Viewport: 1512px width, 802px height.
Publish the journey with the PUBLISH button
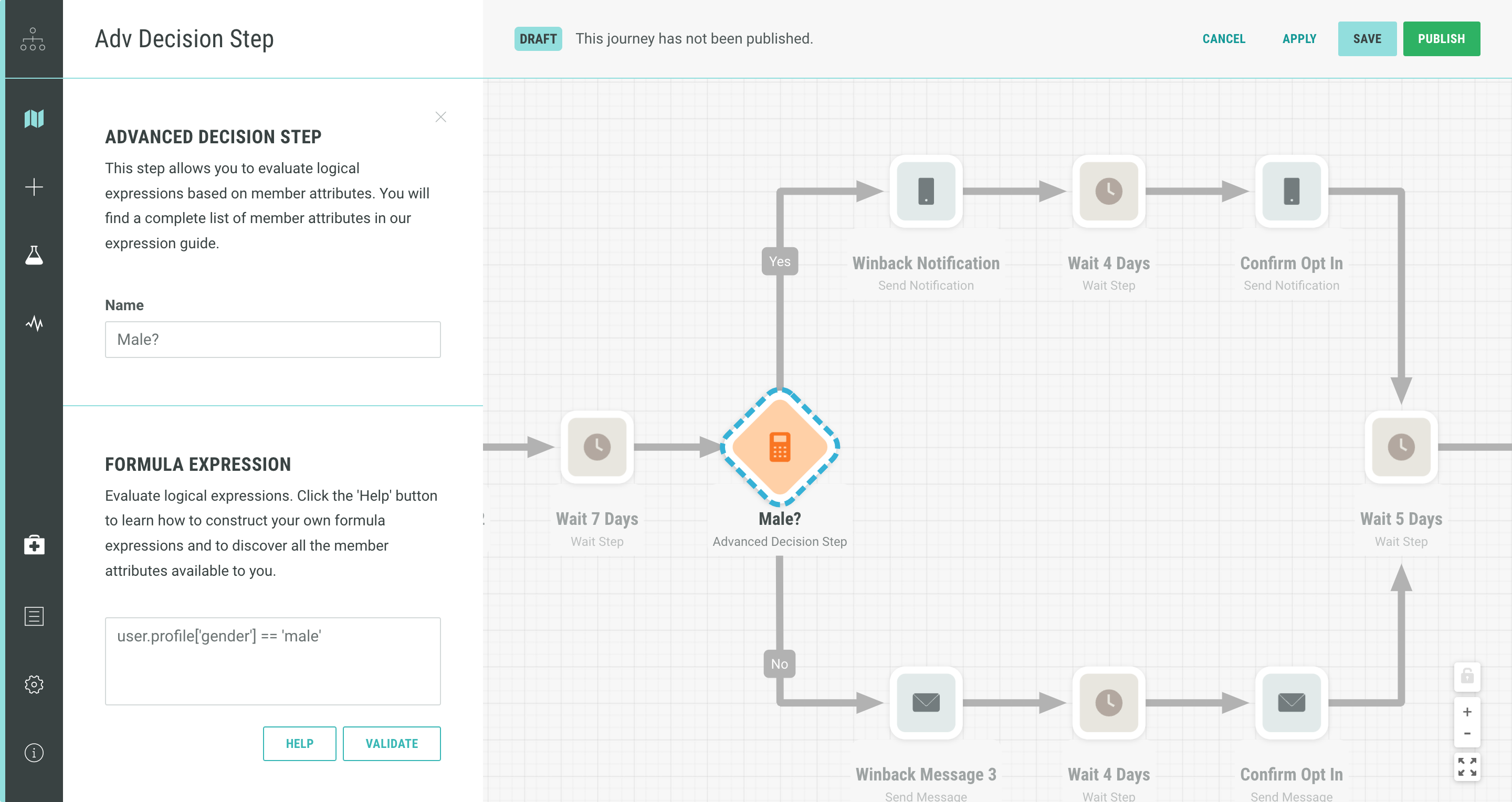pyautogui.click(x=1441, y=39)
